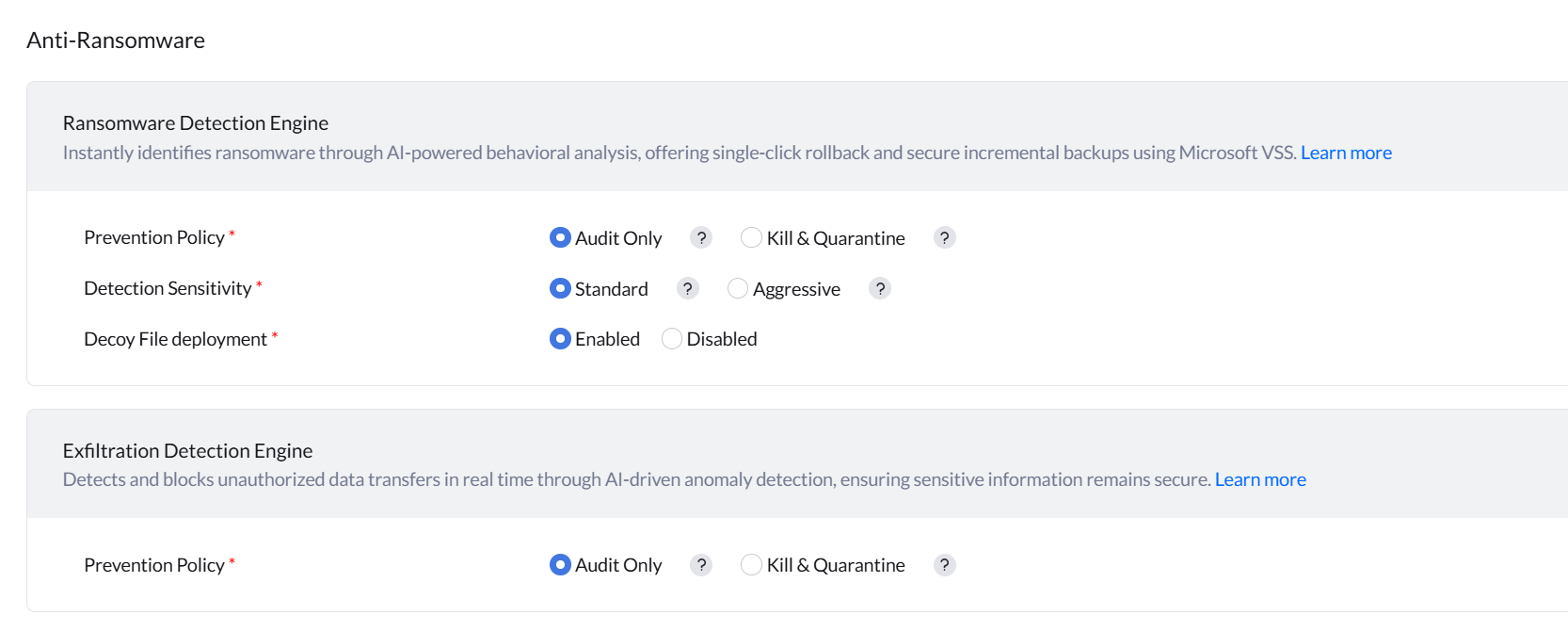
Task: Select Audit Only for Ransomware Prevention Policy
Action: pos(560,237)
